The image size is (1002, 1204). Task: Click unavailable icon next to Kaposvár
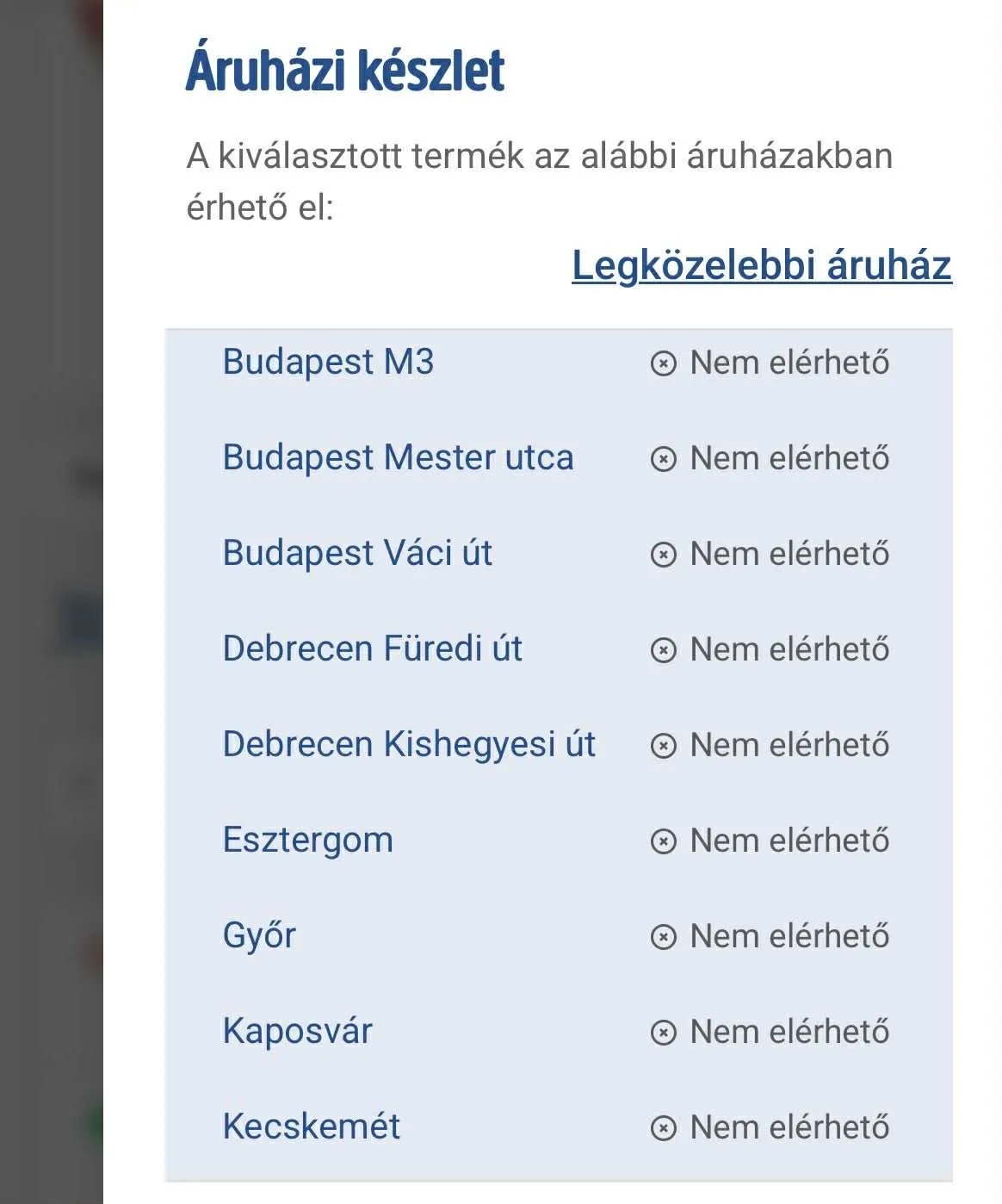(663, 1033)
